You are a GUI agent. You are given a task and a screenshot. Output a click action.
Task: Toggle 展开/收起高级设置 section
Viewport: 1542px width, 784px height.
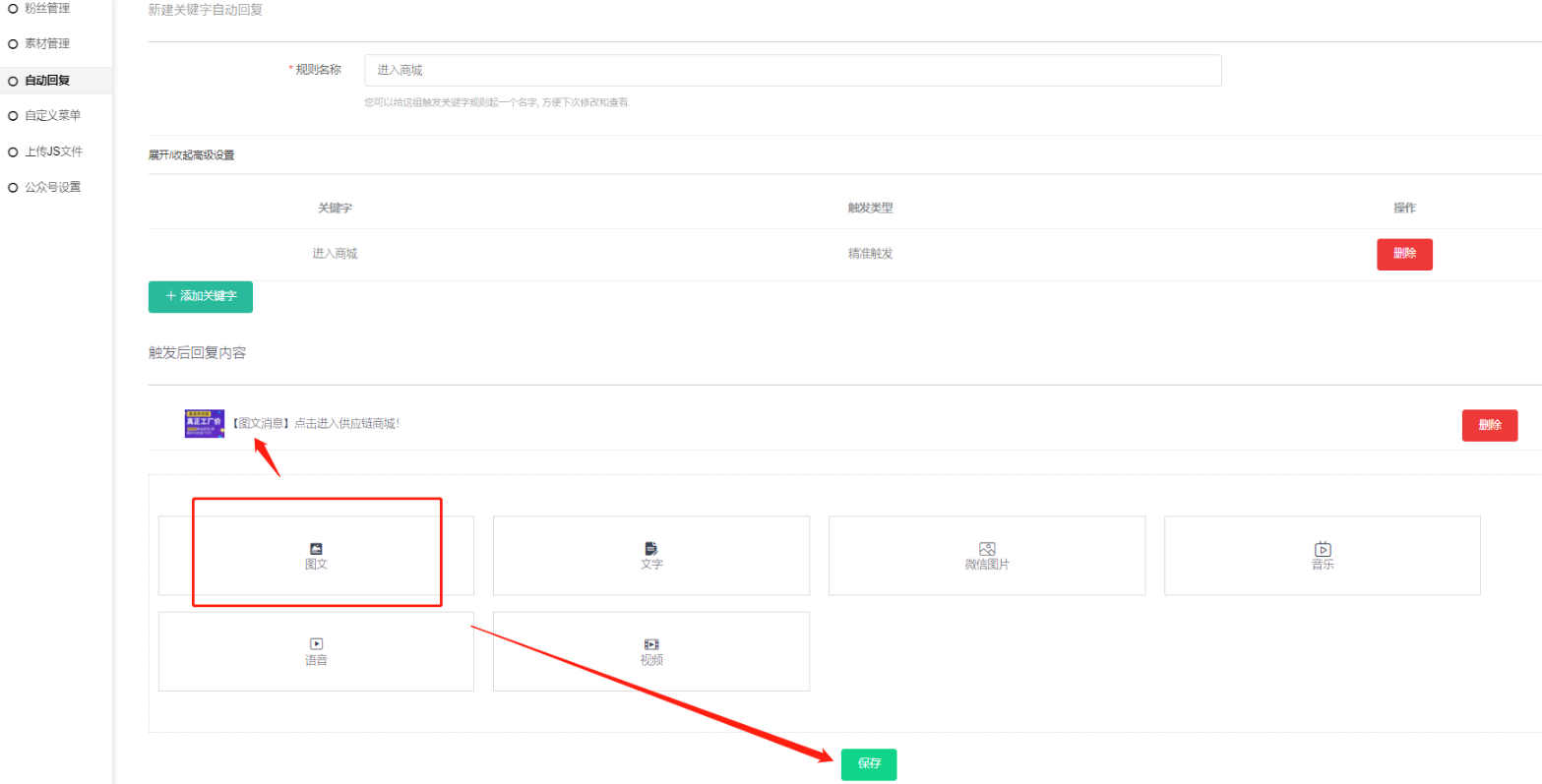(191, 155)
